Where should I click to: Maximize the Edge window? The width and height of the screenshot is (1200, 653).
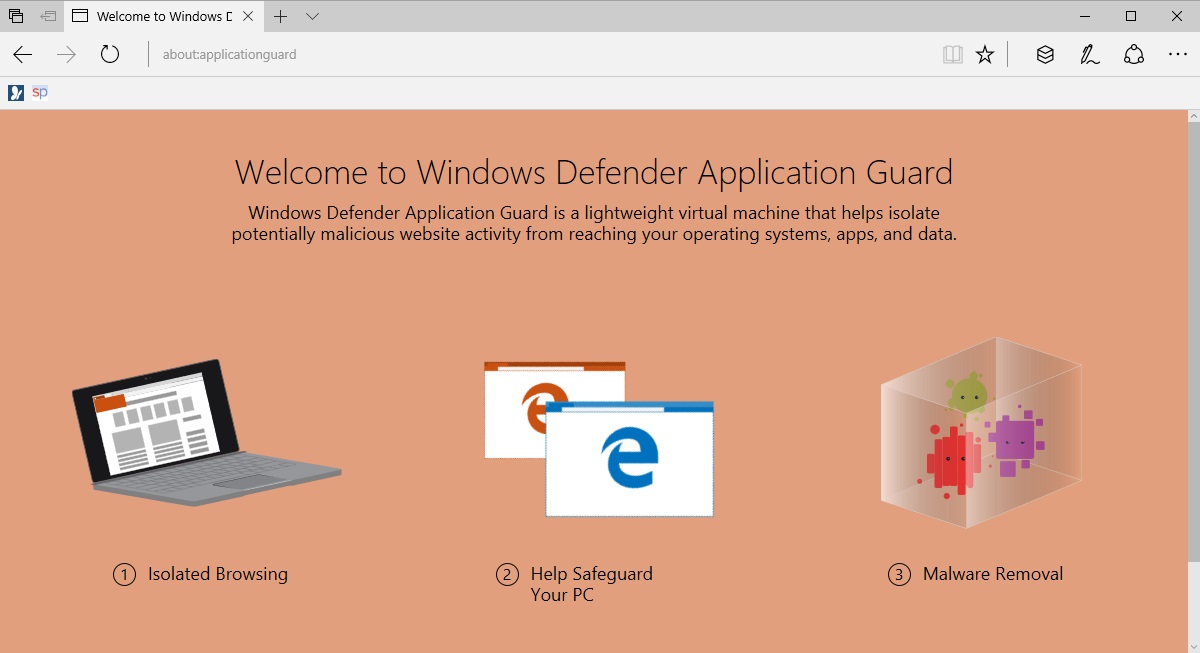tap(1131, 16)
